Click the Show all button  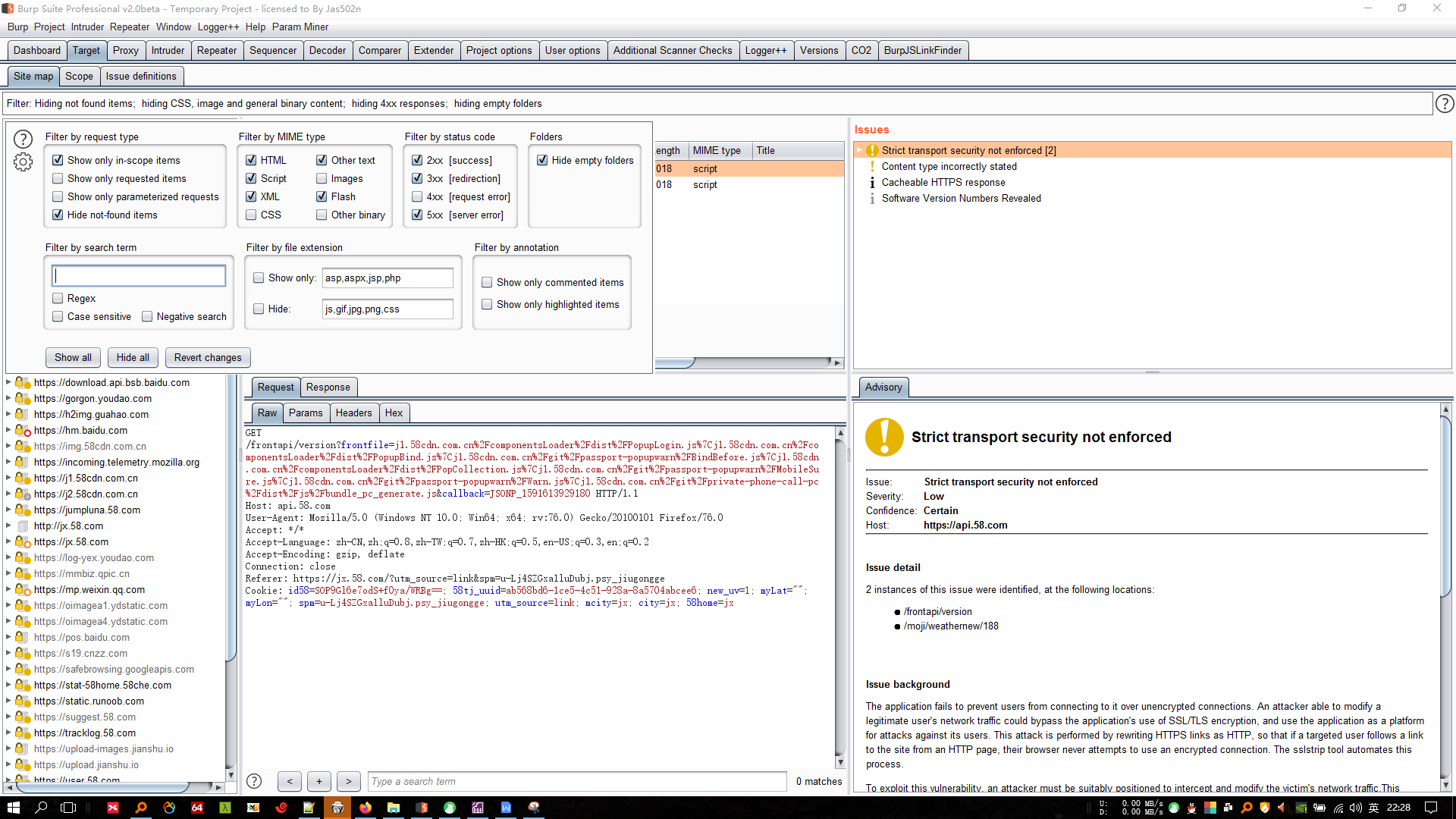73,358
